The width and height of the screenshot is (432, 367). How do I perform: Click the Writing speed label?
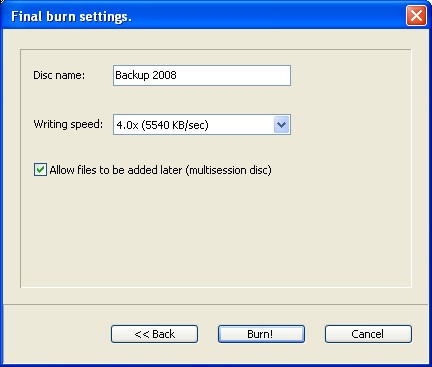point(68,124)
